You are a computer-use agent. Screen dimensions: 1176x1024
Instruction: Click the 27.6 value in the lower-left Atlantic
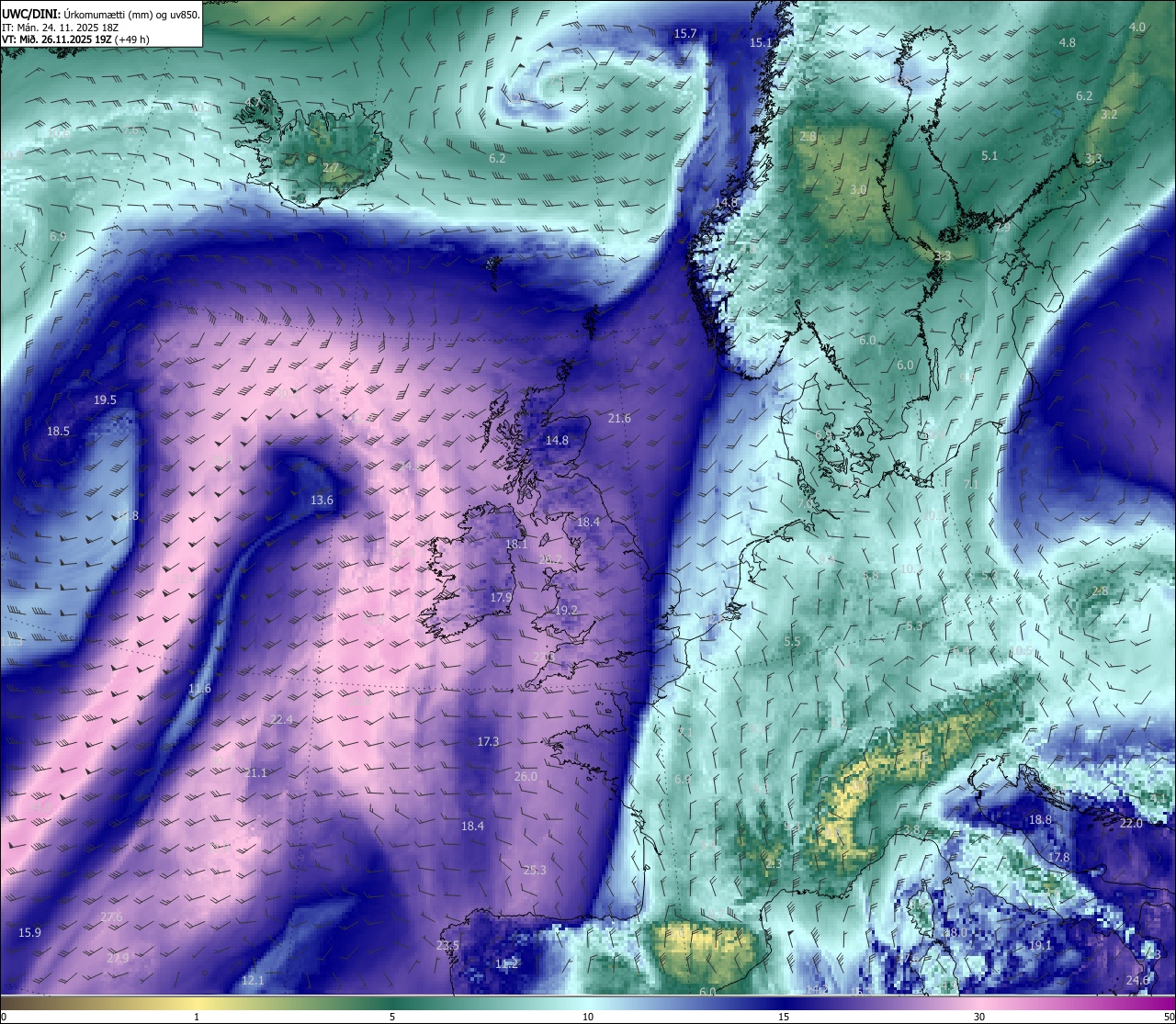112,917
